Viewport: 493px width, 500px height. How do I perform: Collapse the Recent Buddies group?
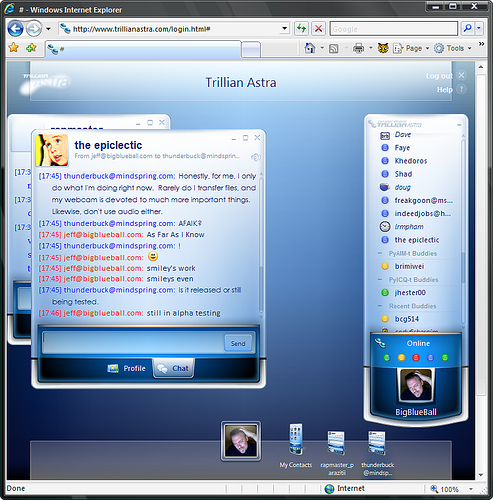380,306
